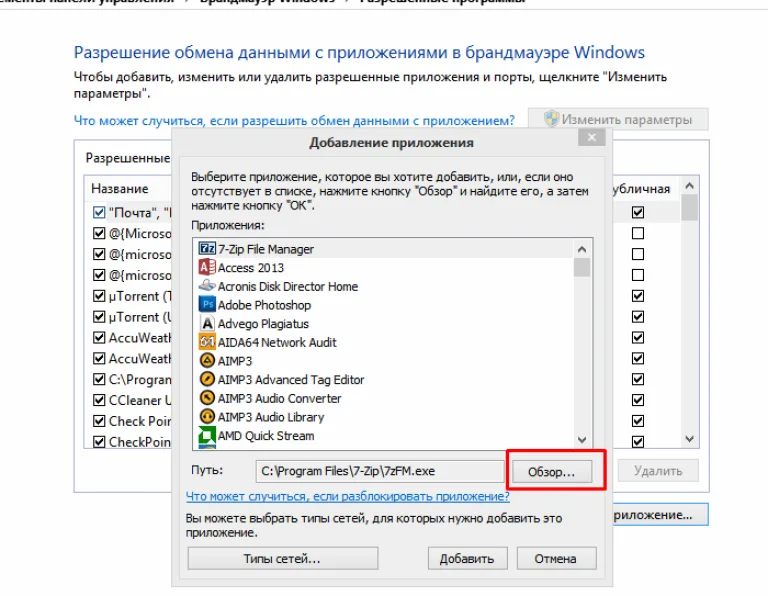Click the Отмена button
The height and width of the screenshot is (596, 768).
[556, 558]
